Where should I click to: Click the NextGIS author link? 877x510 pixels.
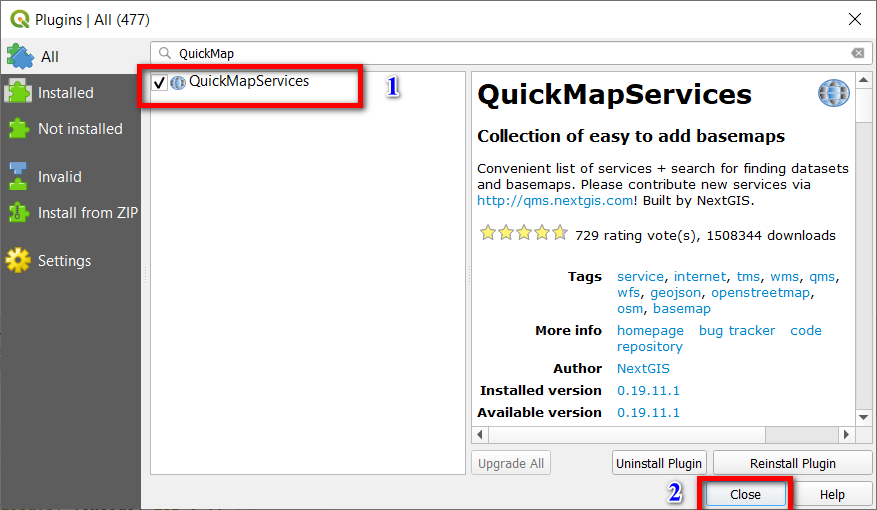[x=643, y=369]
